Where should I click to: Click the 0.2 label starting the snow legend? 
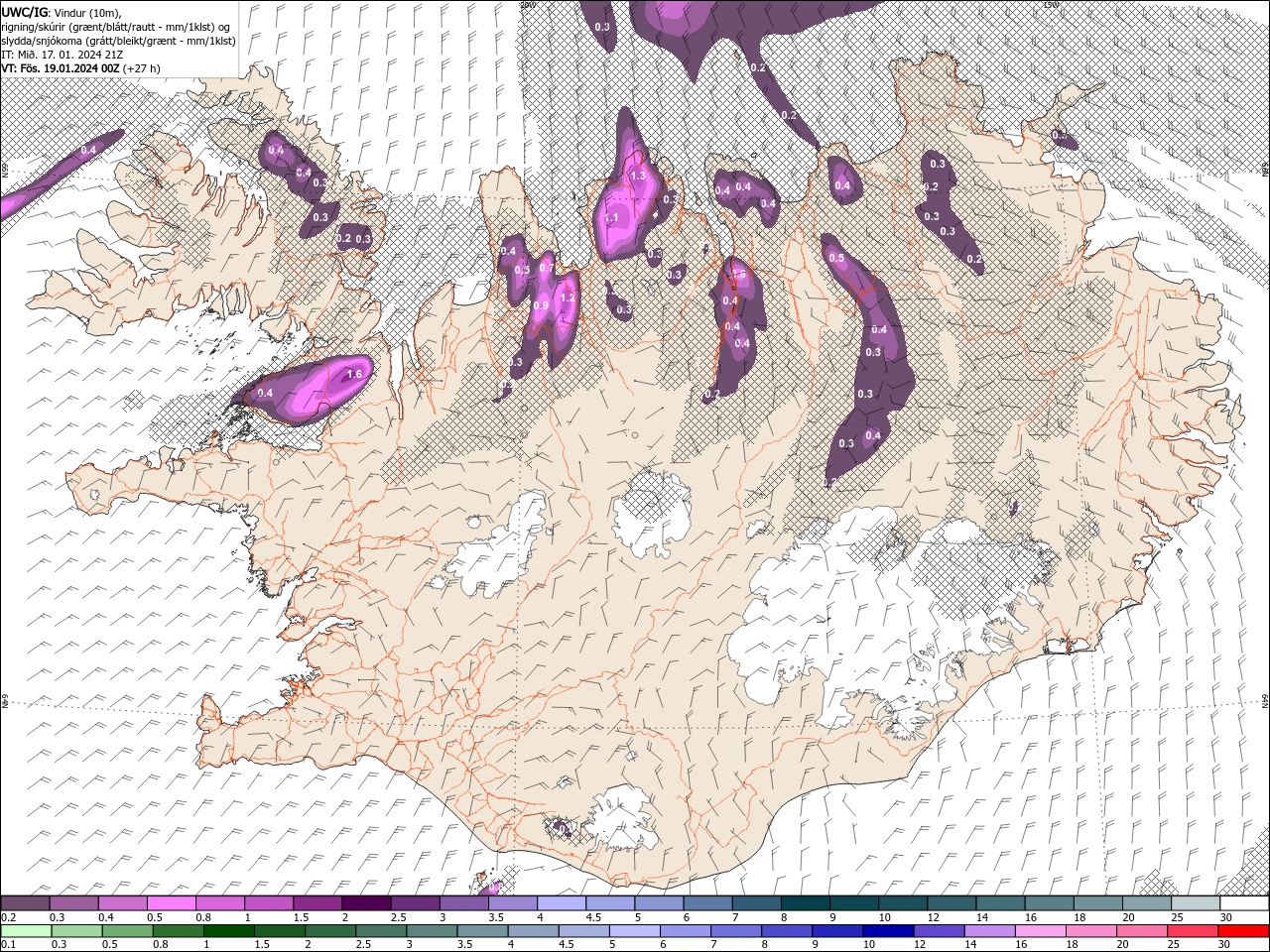pos(6,917)
